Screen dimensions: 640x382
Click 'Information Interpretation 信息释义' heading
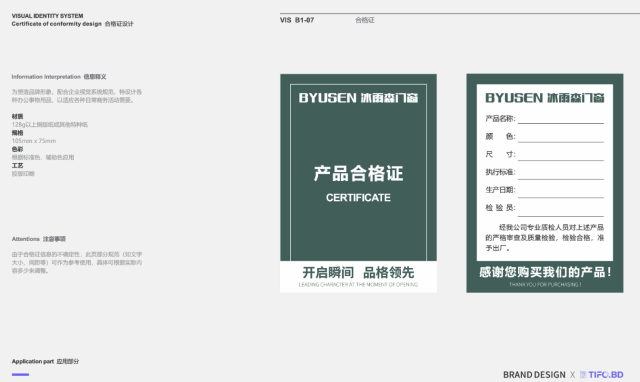59,77
